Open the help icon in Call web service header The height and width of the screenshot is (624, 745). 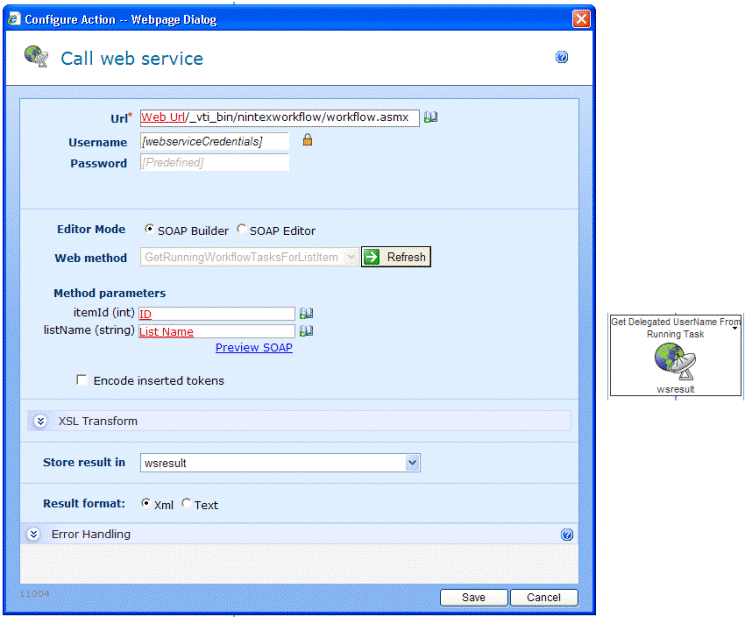pyautogui.click(x=562, y=57)
